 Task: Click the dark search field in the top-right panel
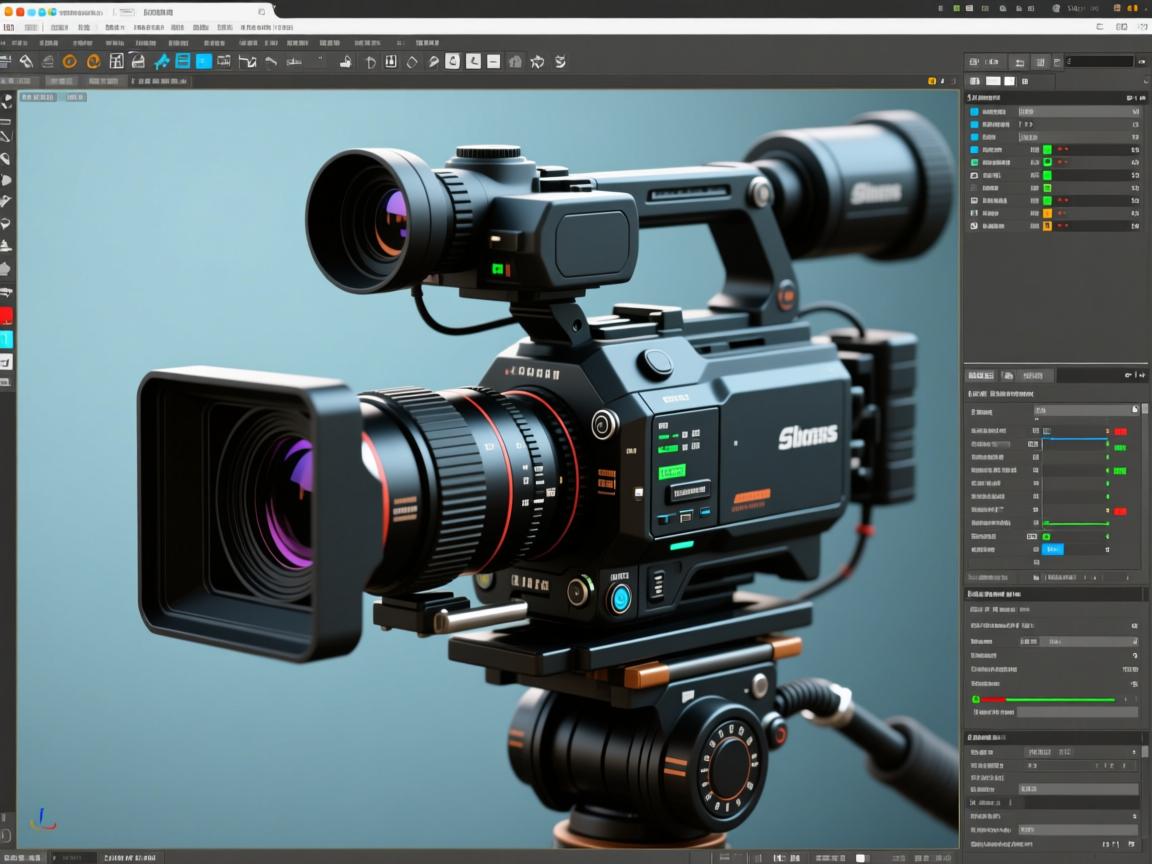[x=1101, y=61]
